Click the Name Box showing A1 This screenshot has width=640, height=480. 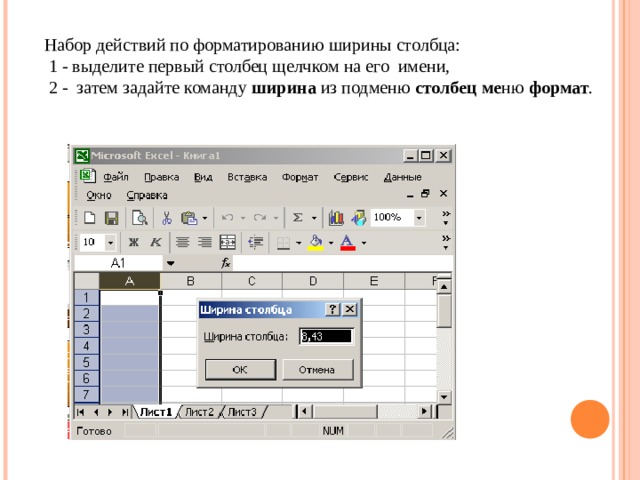118,263
